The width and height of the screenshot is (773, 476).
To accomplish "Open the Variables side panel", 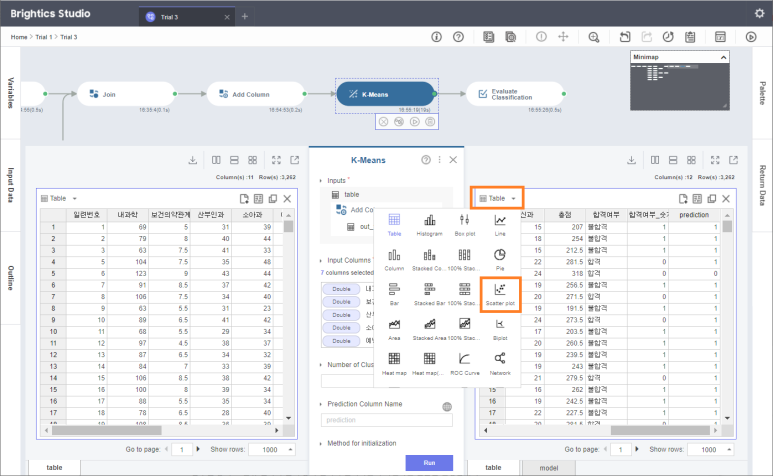I will (x=10, y=93).
